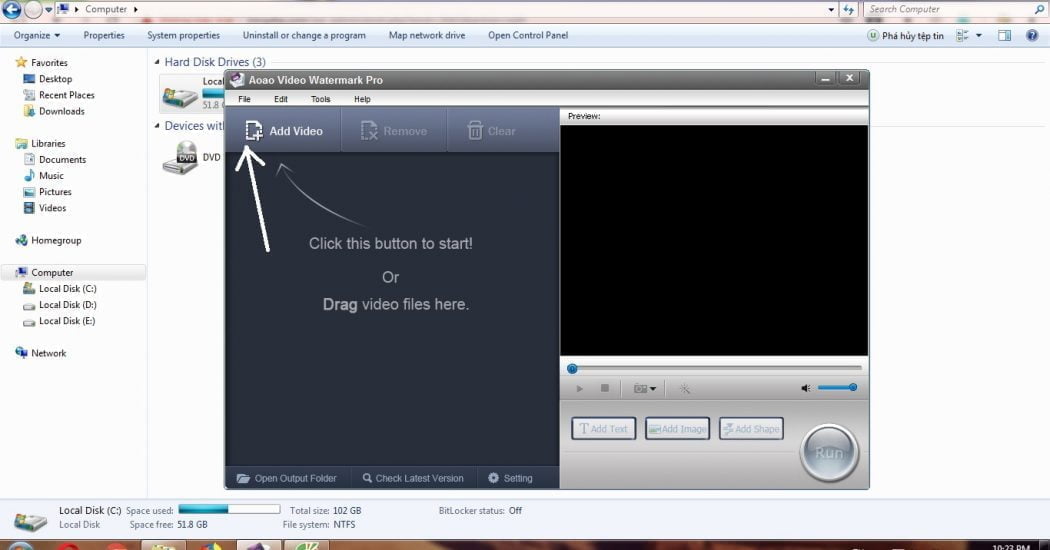Image resolution: width=1050 pixels, height=550 pixels.
Task: Open the Help menu in Aoao
Action: pos(362,99)
